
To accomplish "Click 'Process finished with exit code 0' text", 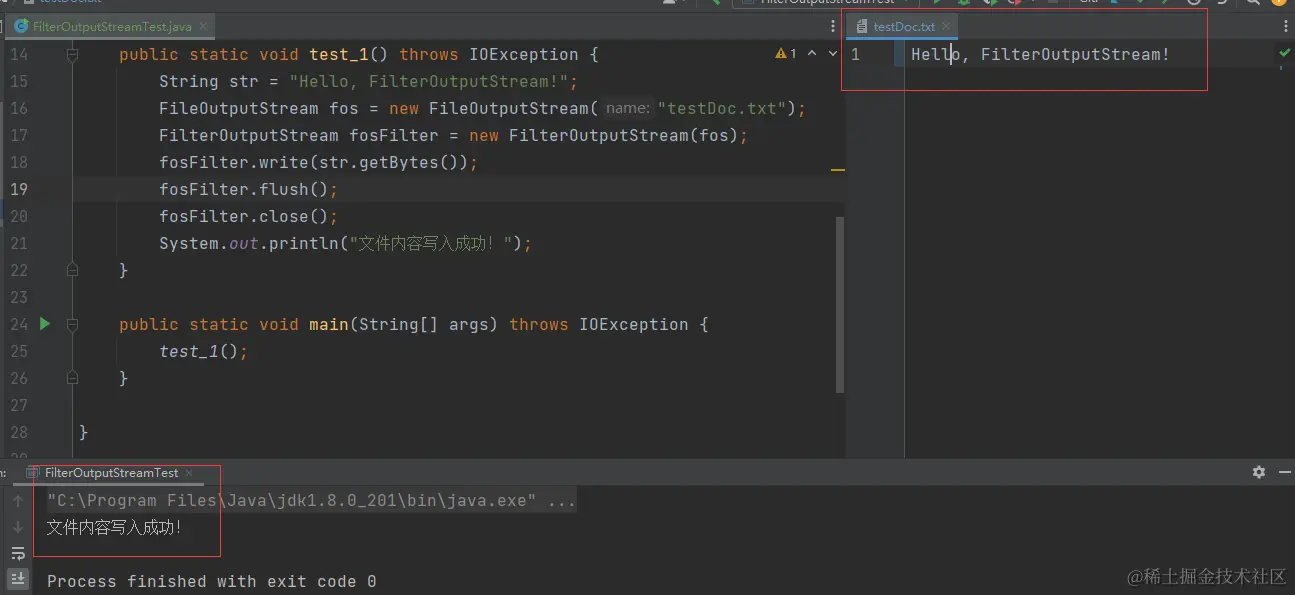I will 212,581.
